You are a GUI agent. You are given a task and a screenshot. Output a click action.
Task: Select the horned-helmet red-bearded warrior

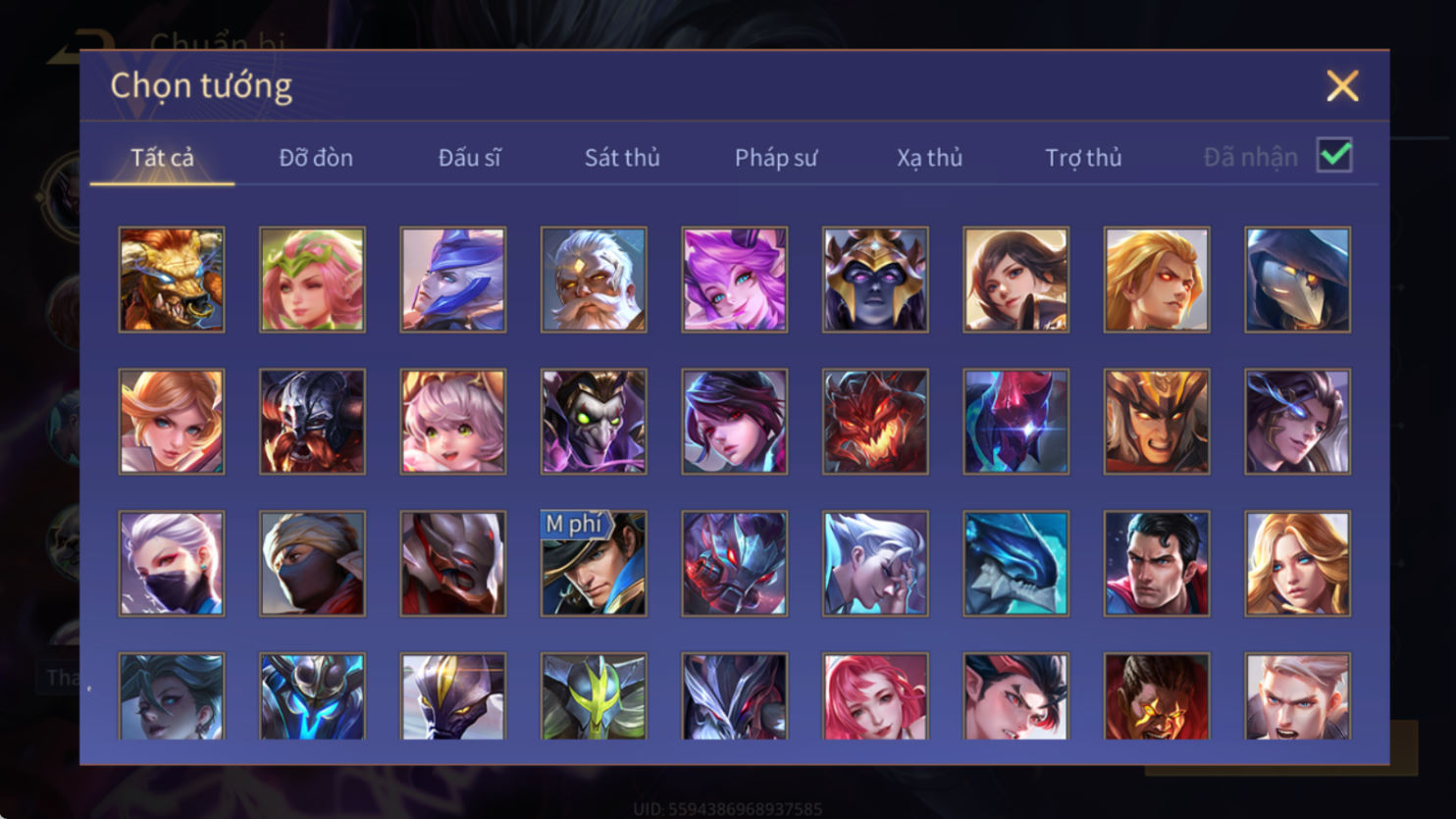(312, 422)
